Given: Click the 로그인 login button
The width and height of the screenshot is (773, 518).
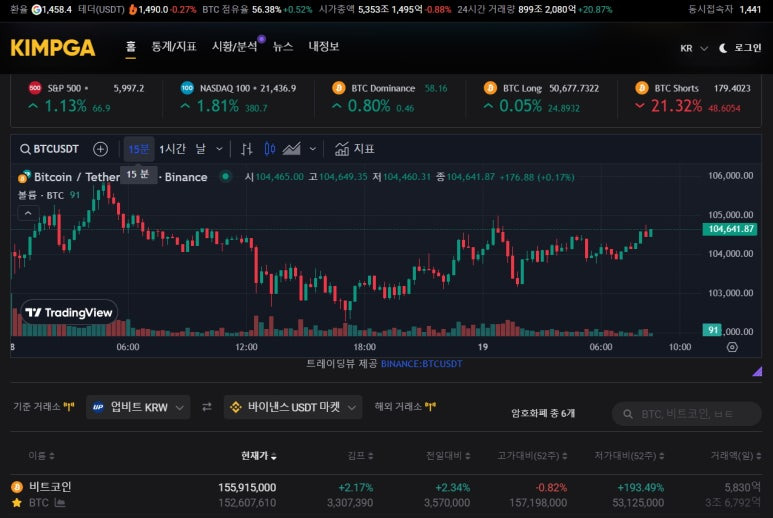Looking at the screenshot, I should [747, 48].
